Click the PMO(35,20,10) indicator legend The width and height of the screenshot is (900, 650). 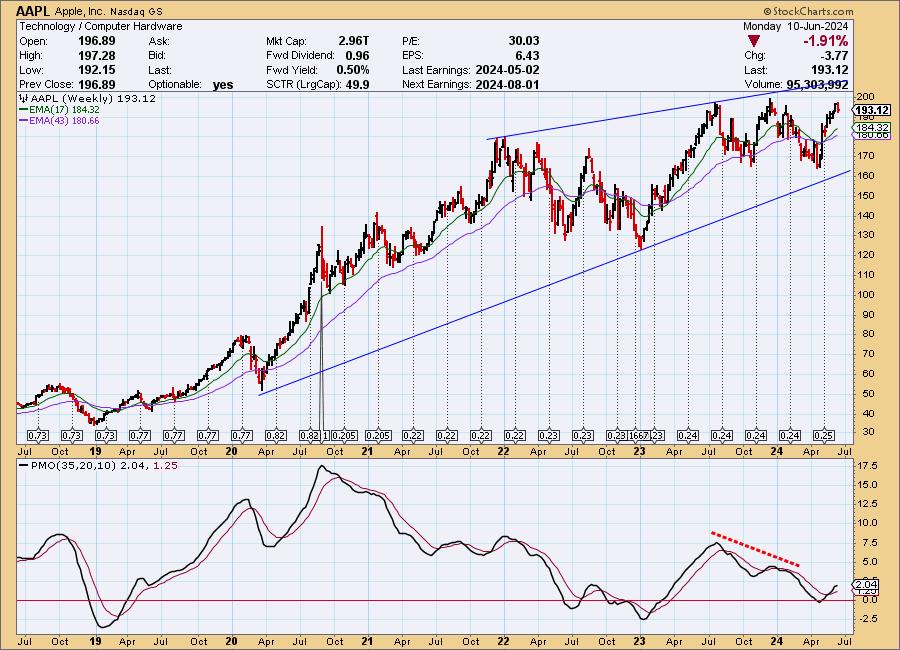99,466
